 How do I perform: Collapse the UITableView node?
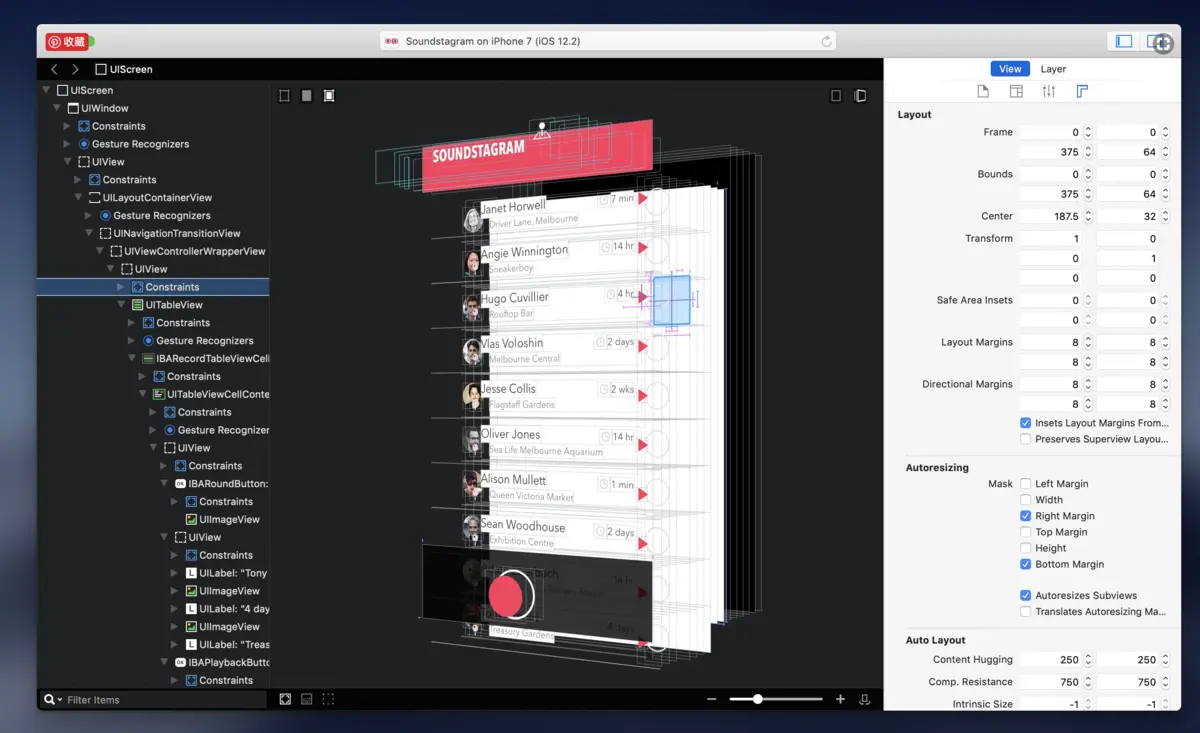tap(122, 305)
